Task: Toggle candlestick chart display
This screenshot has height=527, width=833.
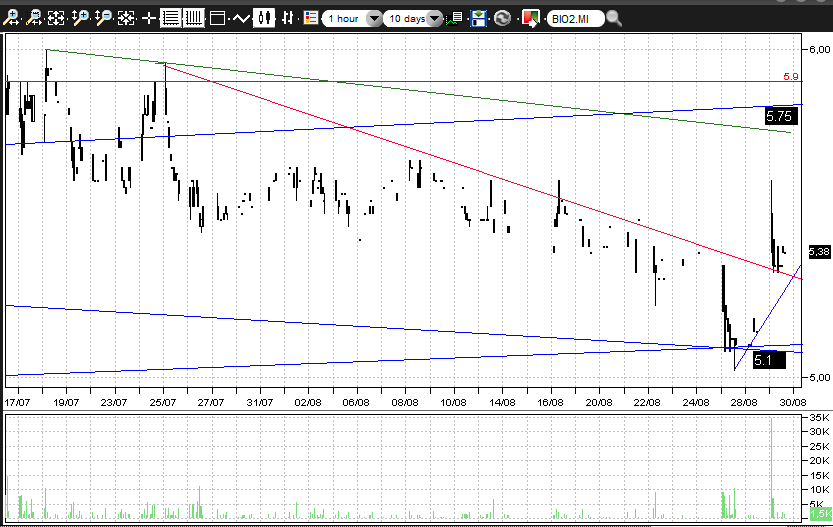Action: (x=265, y=18)
